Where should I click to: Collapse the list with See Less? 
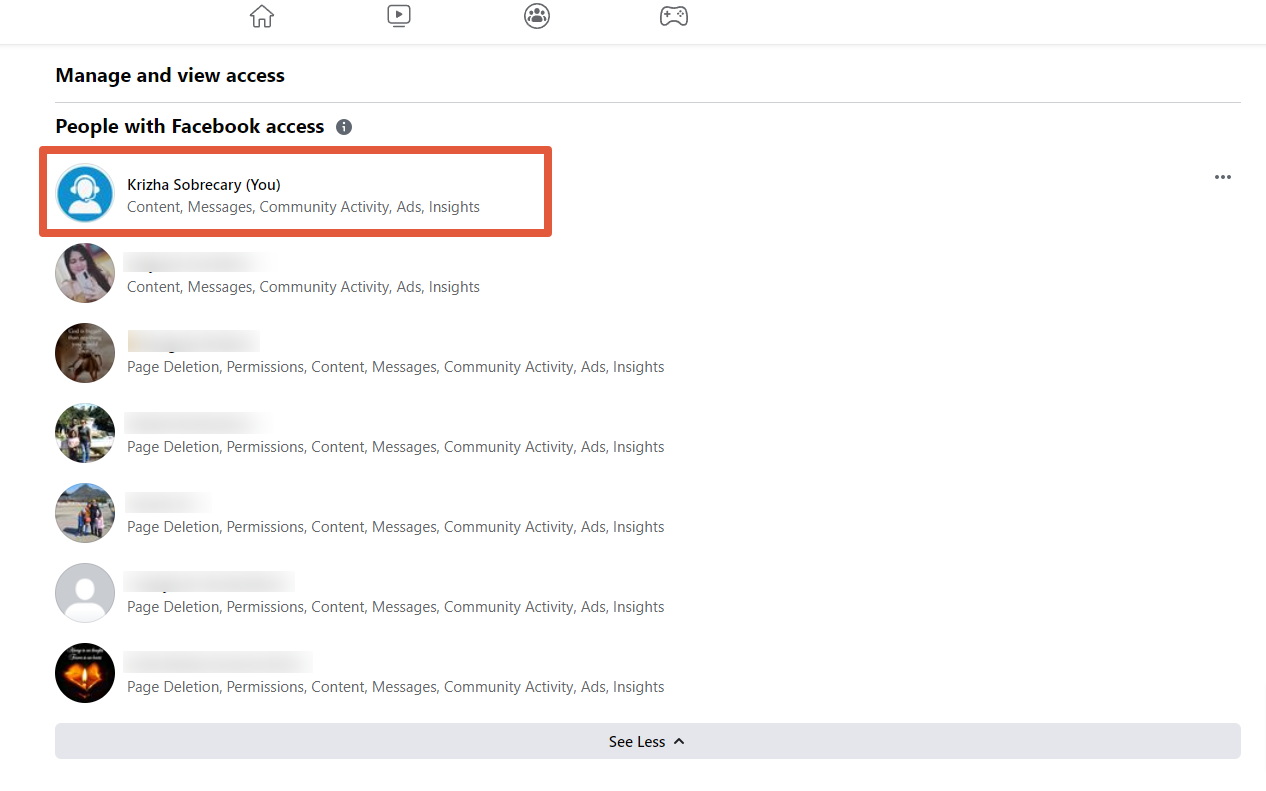point(648,741)
